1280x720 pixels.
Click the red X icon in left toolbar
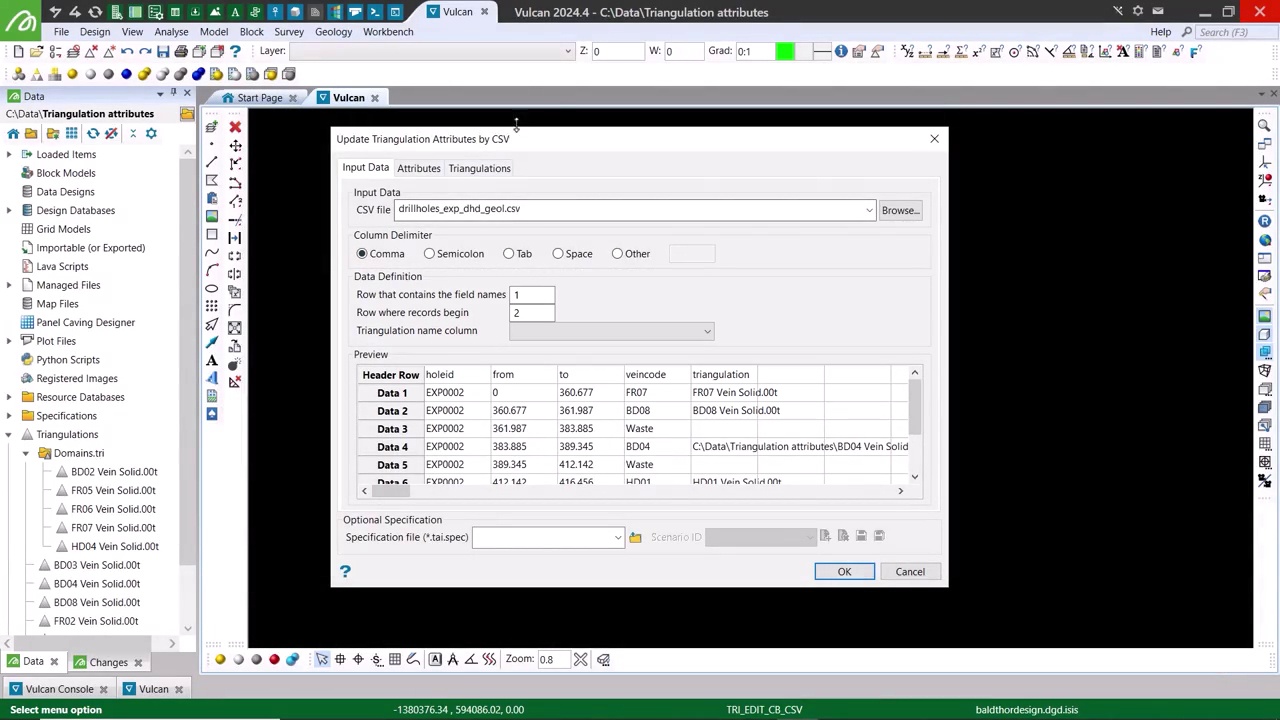pyautogui.click(x=235, y=127)
